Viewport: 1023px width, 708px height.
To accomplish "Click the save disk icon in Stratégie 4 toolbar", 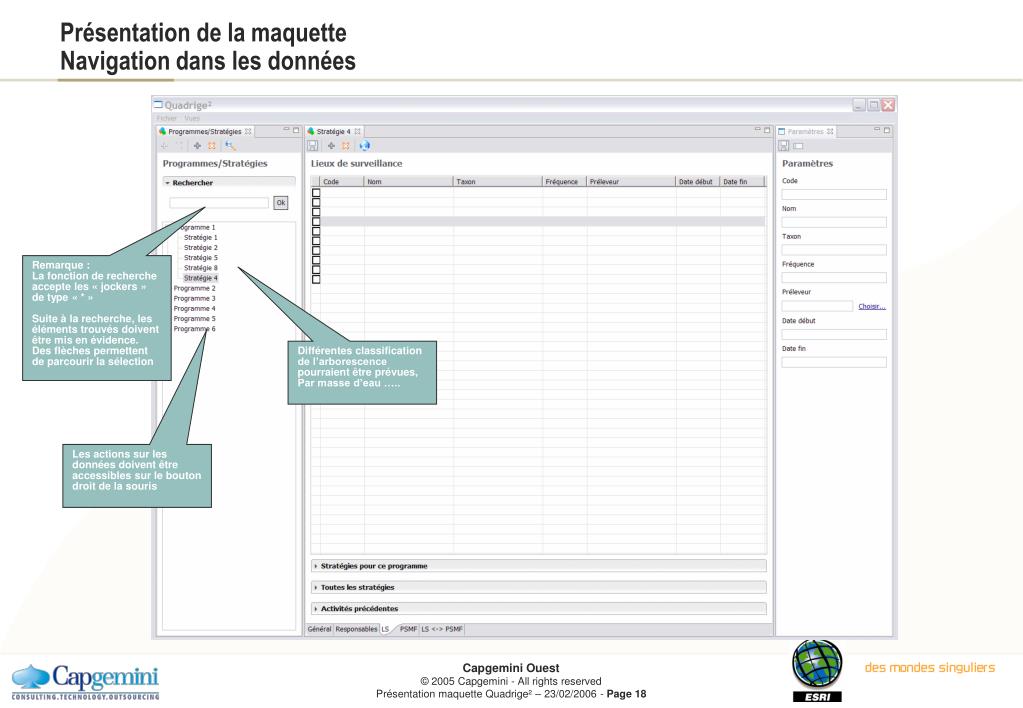I will (313, 146).
